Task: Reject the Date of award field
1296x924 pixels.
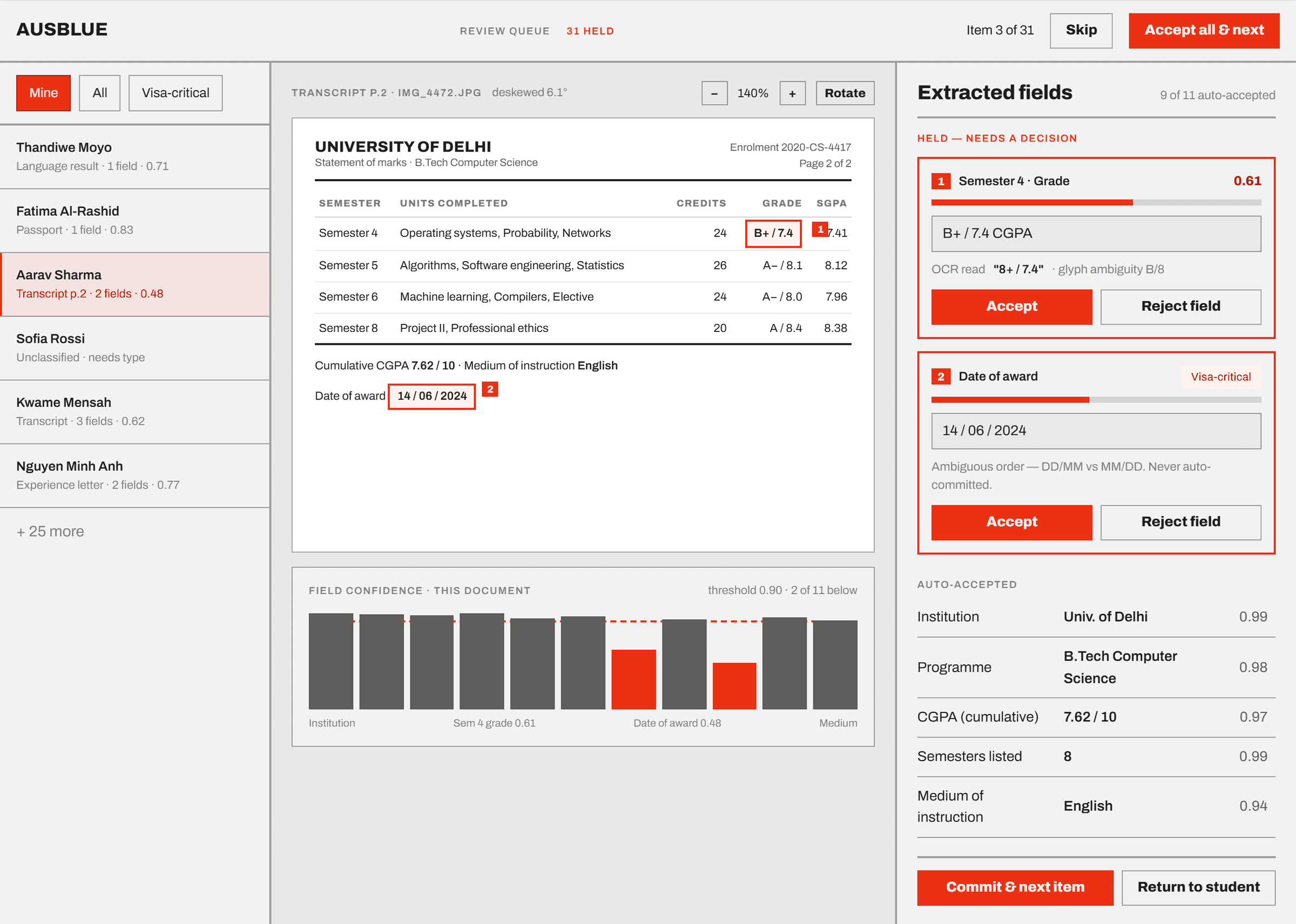Action: (x=1180, y=522)
